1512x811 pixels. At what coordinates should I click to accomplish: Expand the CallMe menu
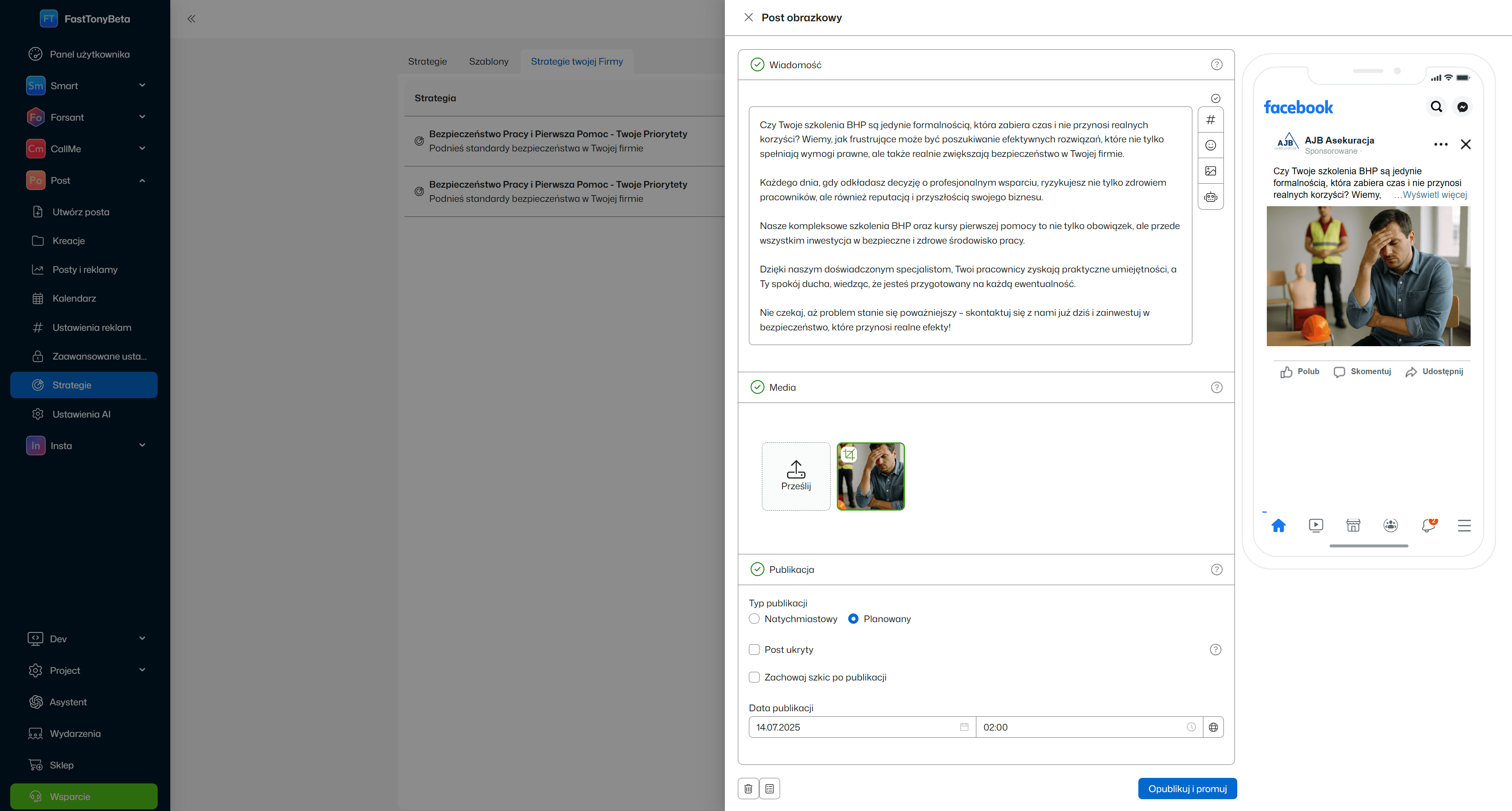click(x=84, y=149)
